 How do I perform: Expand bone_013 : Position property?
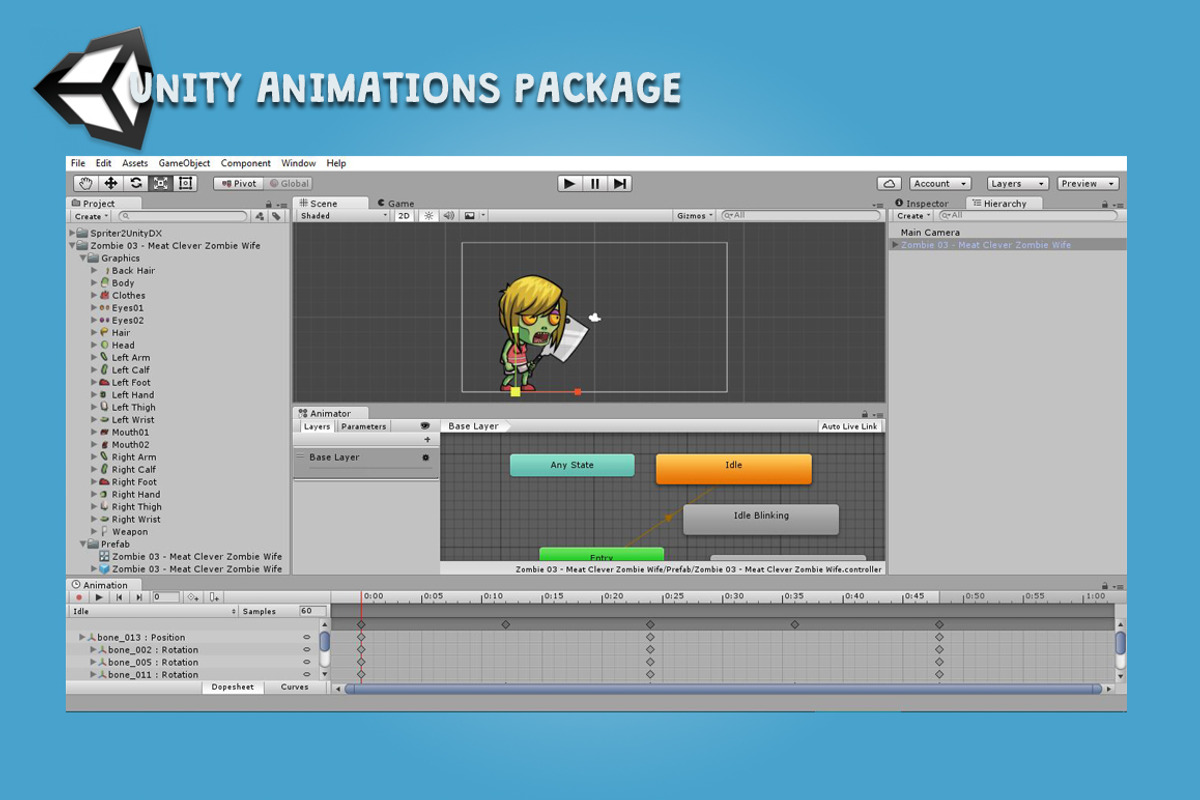(82, 637)
